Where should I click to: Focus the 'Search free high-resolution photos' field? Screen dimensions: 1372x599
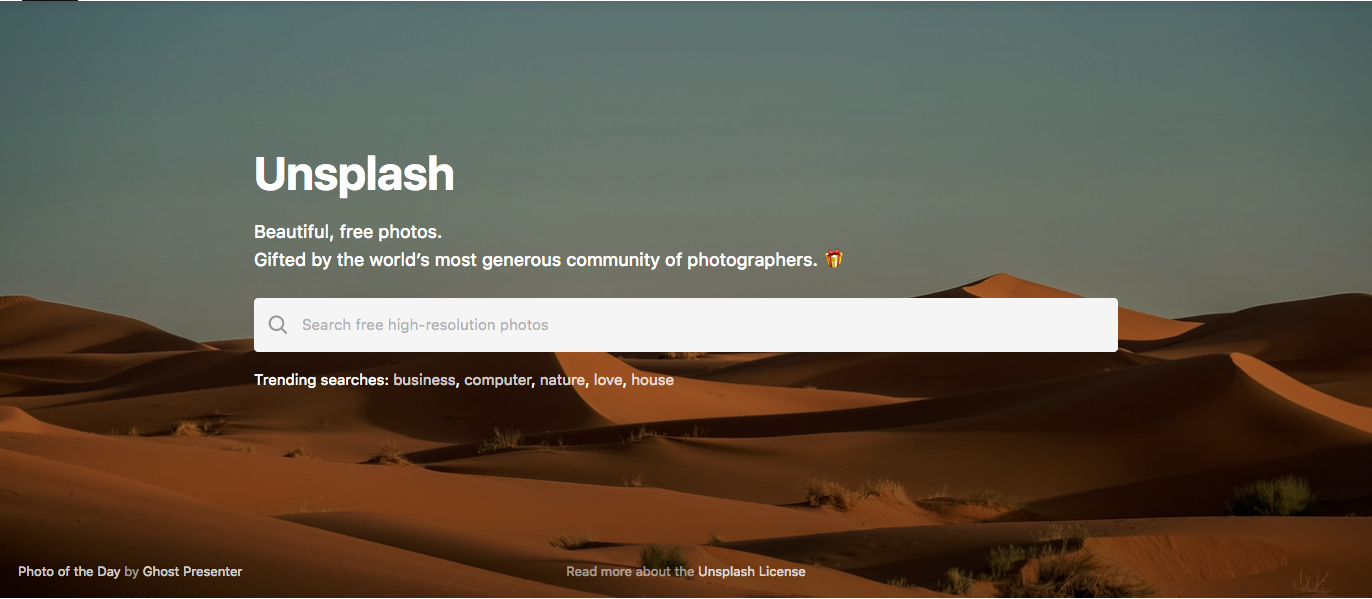(686, 325)
